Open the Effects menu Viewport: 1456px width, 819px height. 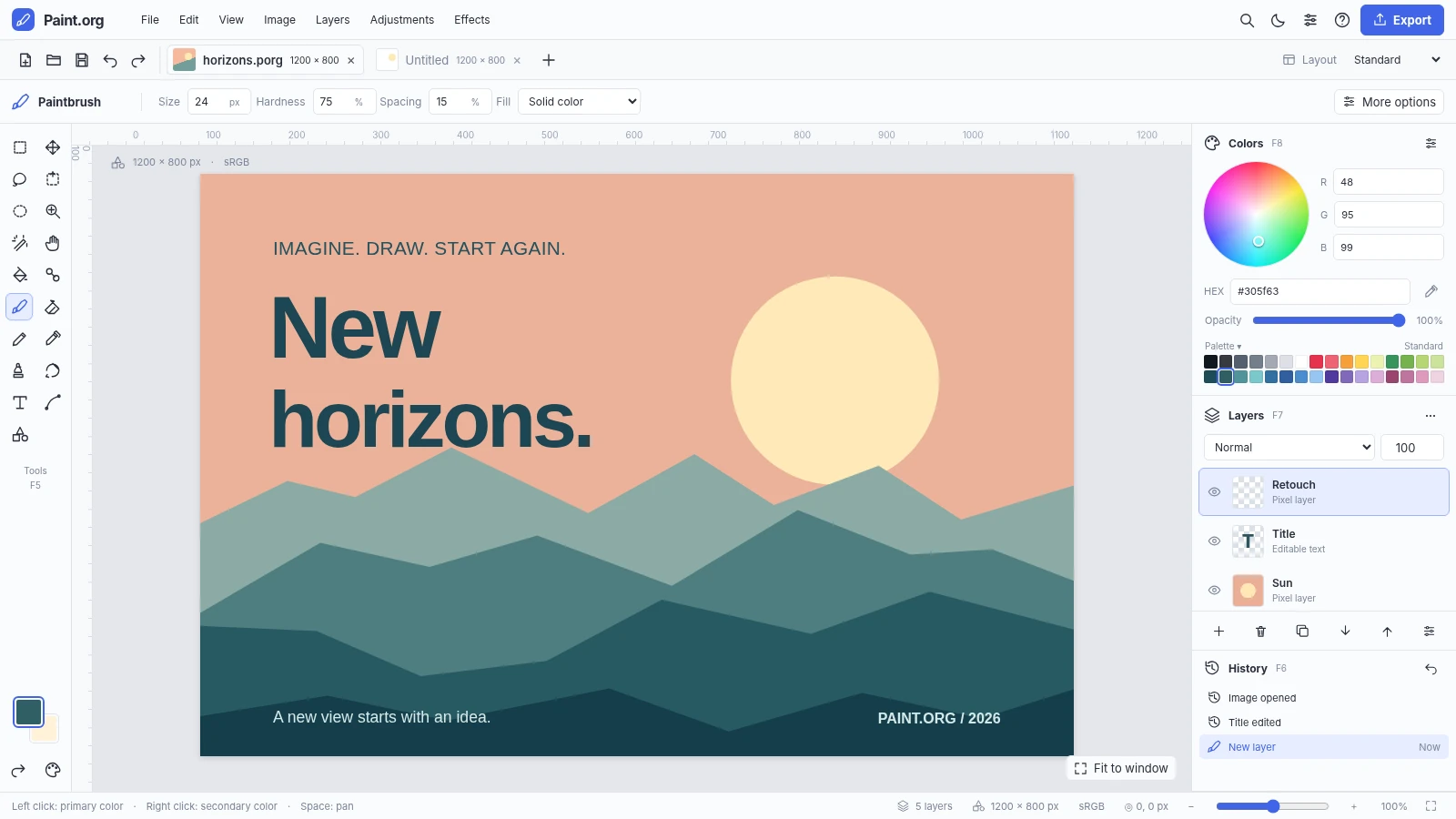point(471,20)
